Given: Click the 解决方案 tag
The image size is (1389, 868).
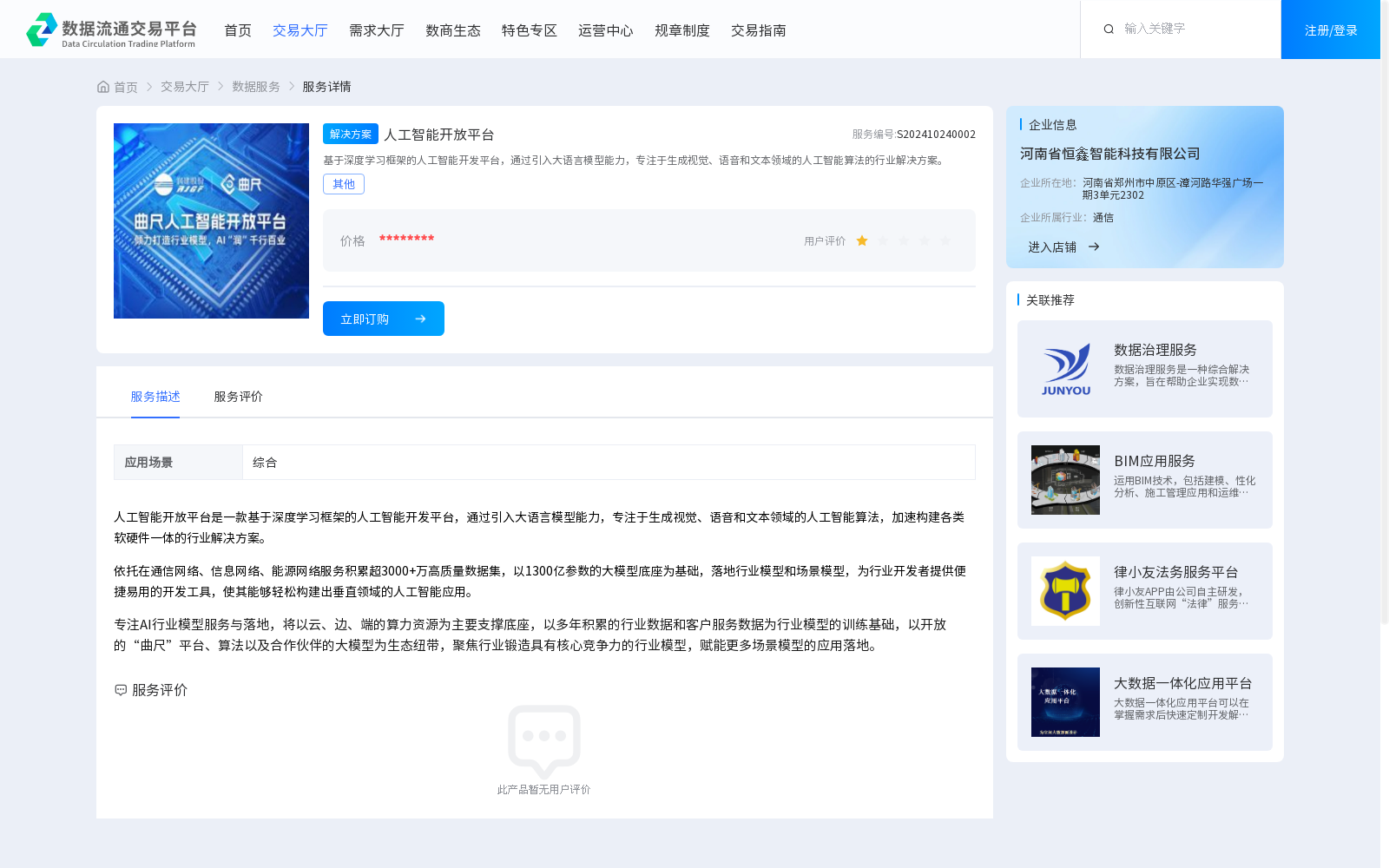Looking at the screenshot, I should [x=351, y=134].
